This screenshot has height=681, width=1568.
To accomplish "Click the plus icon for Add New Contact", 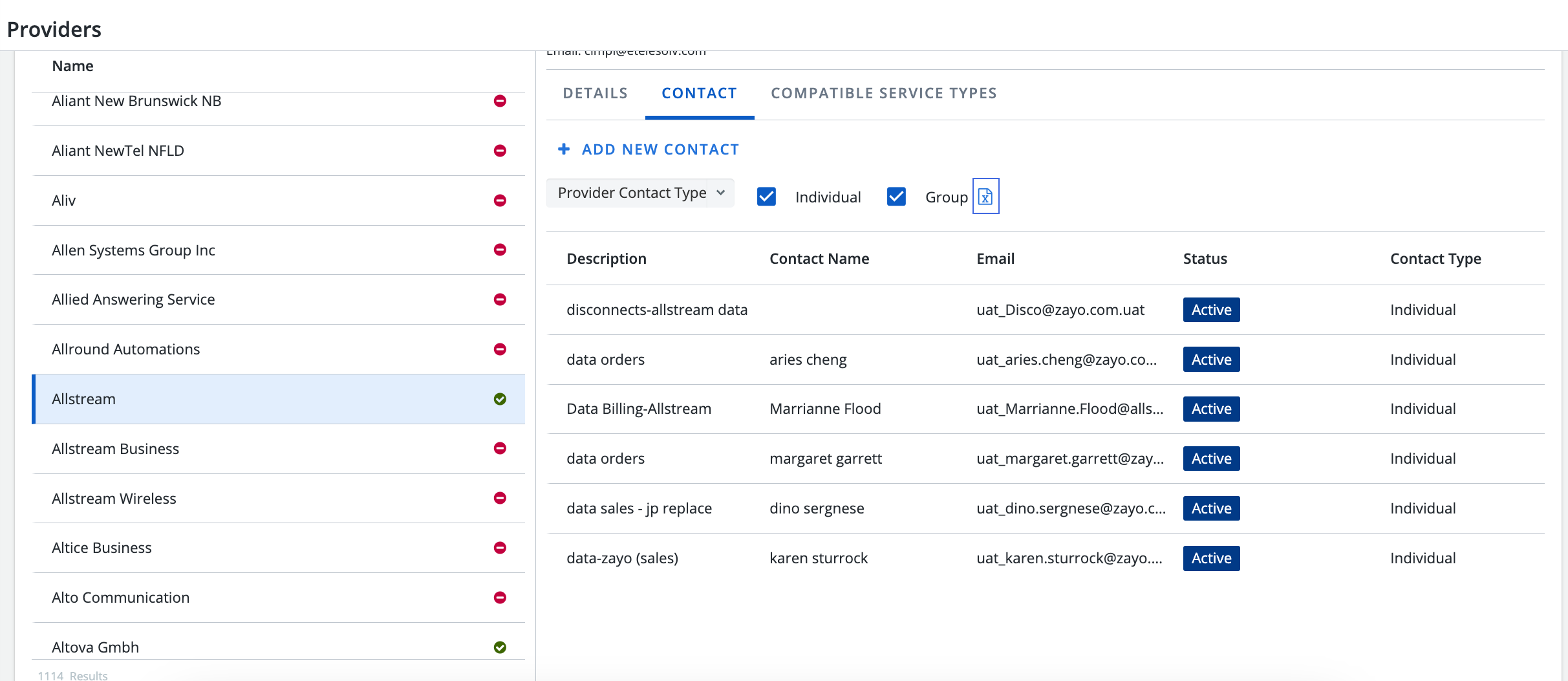I will click(x=564, y=149).
